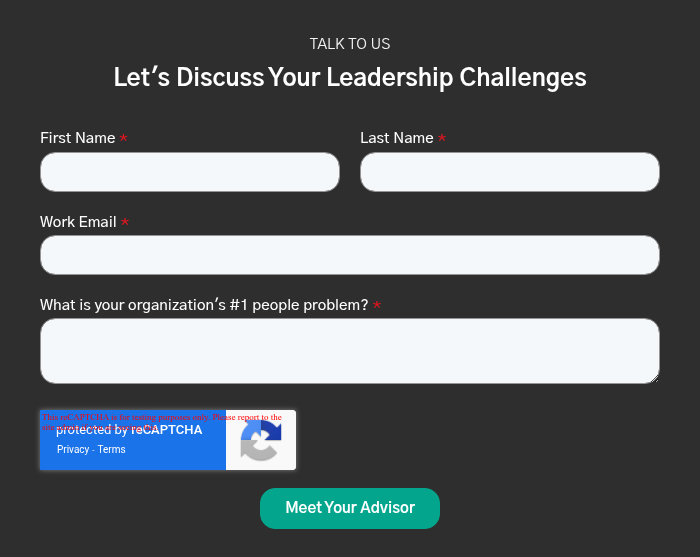
Task: Select the Work Email input field
Action: pos(350,255)
